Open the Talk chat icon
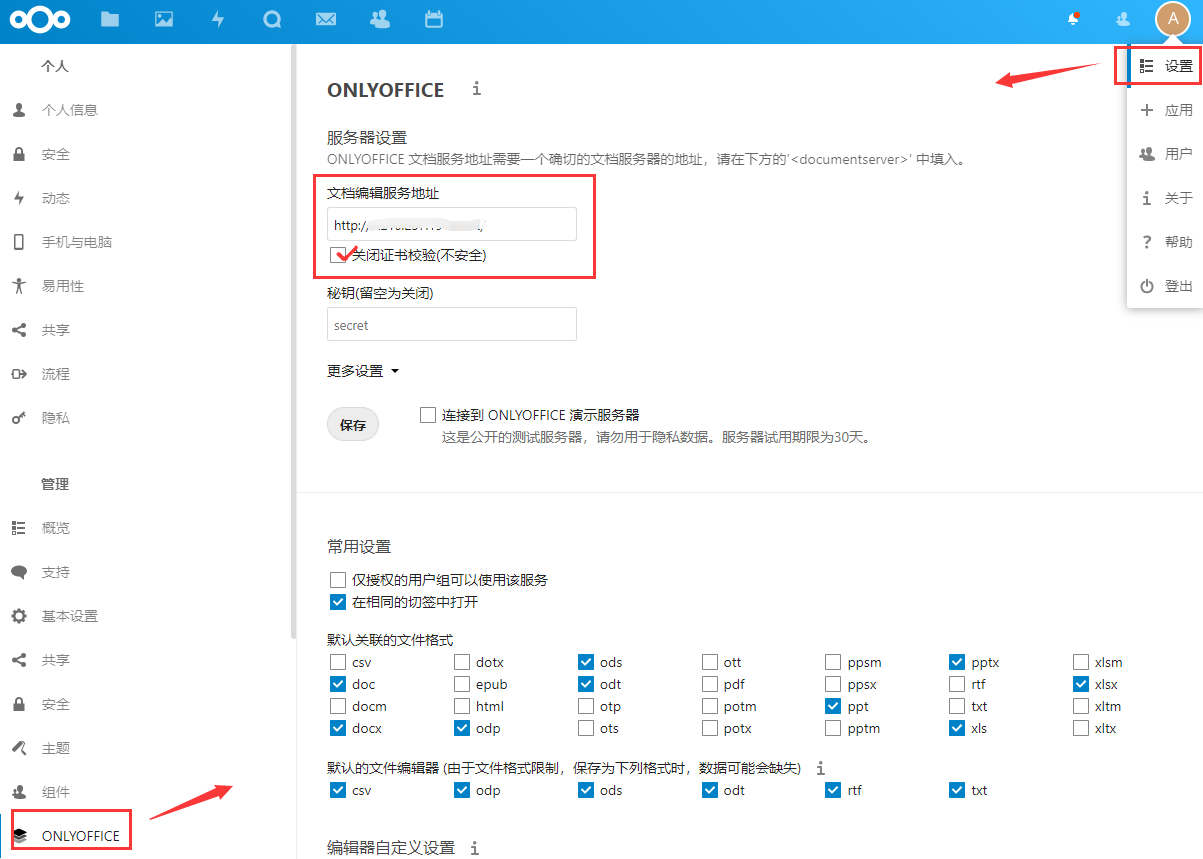 271,19
